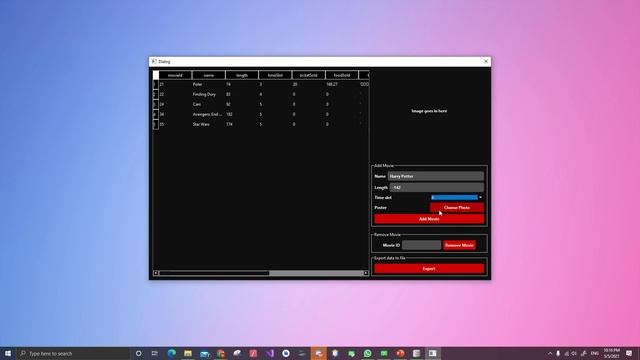Open the Time slot combo box
This screenshot has height=360, width=640.
(x=457, y=198)
